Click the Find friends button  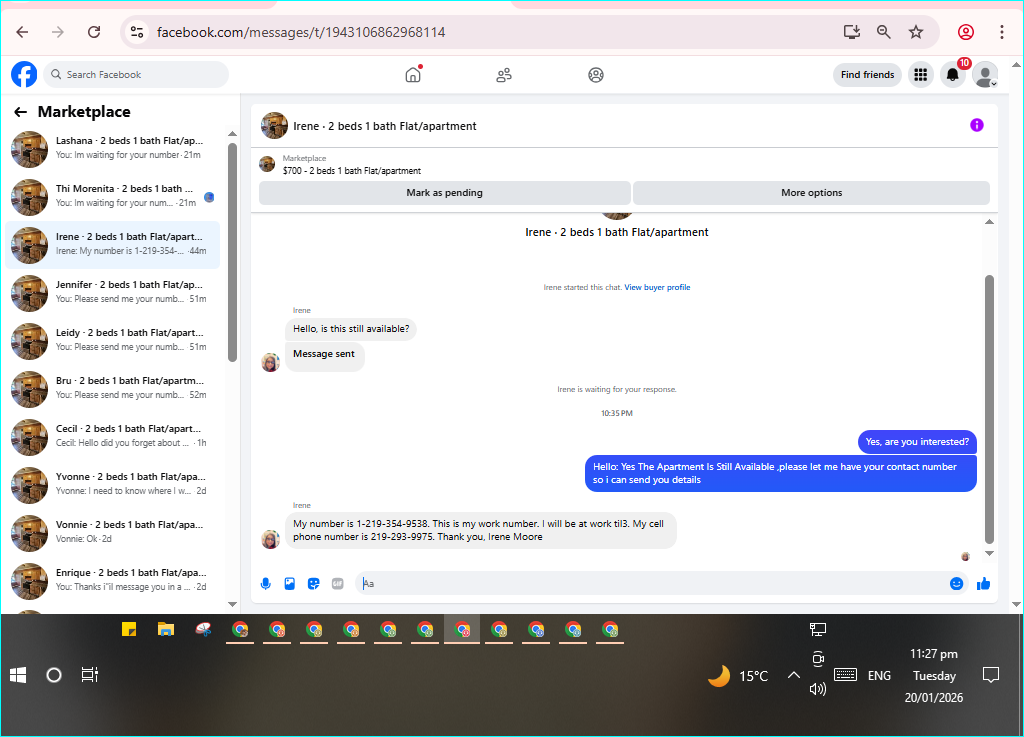pyautogui.click(x=867, y=75)
